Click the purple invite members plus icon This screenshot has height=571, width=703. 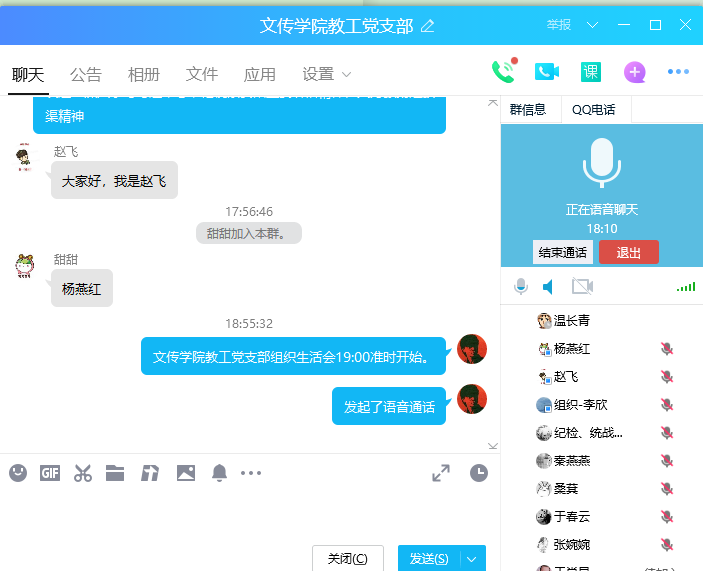pos(634,72)
